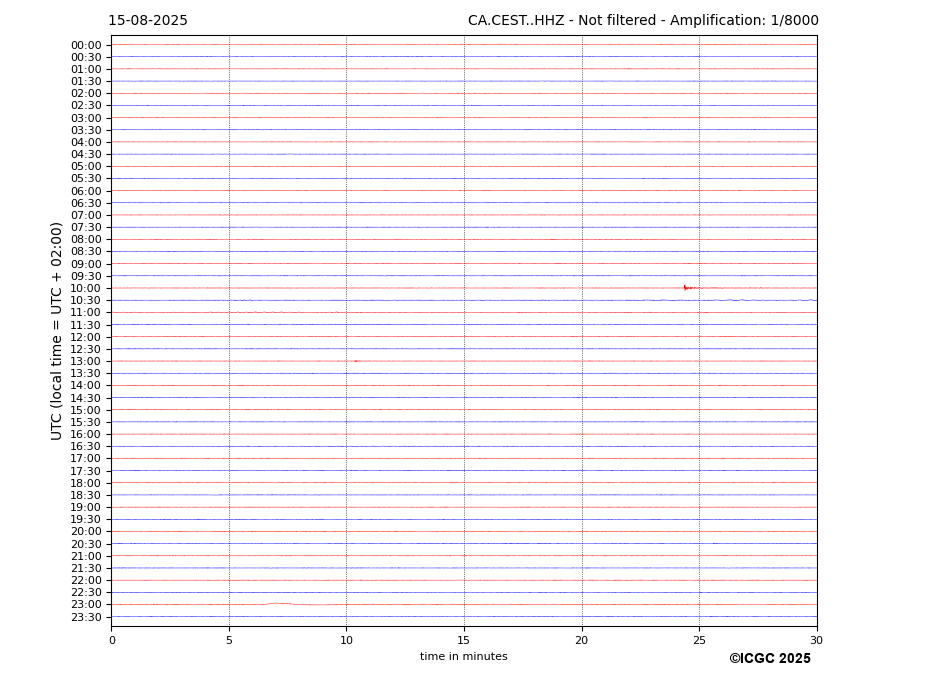
Task: Click the 02:30 time row label
Action: pos(86,106)
